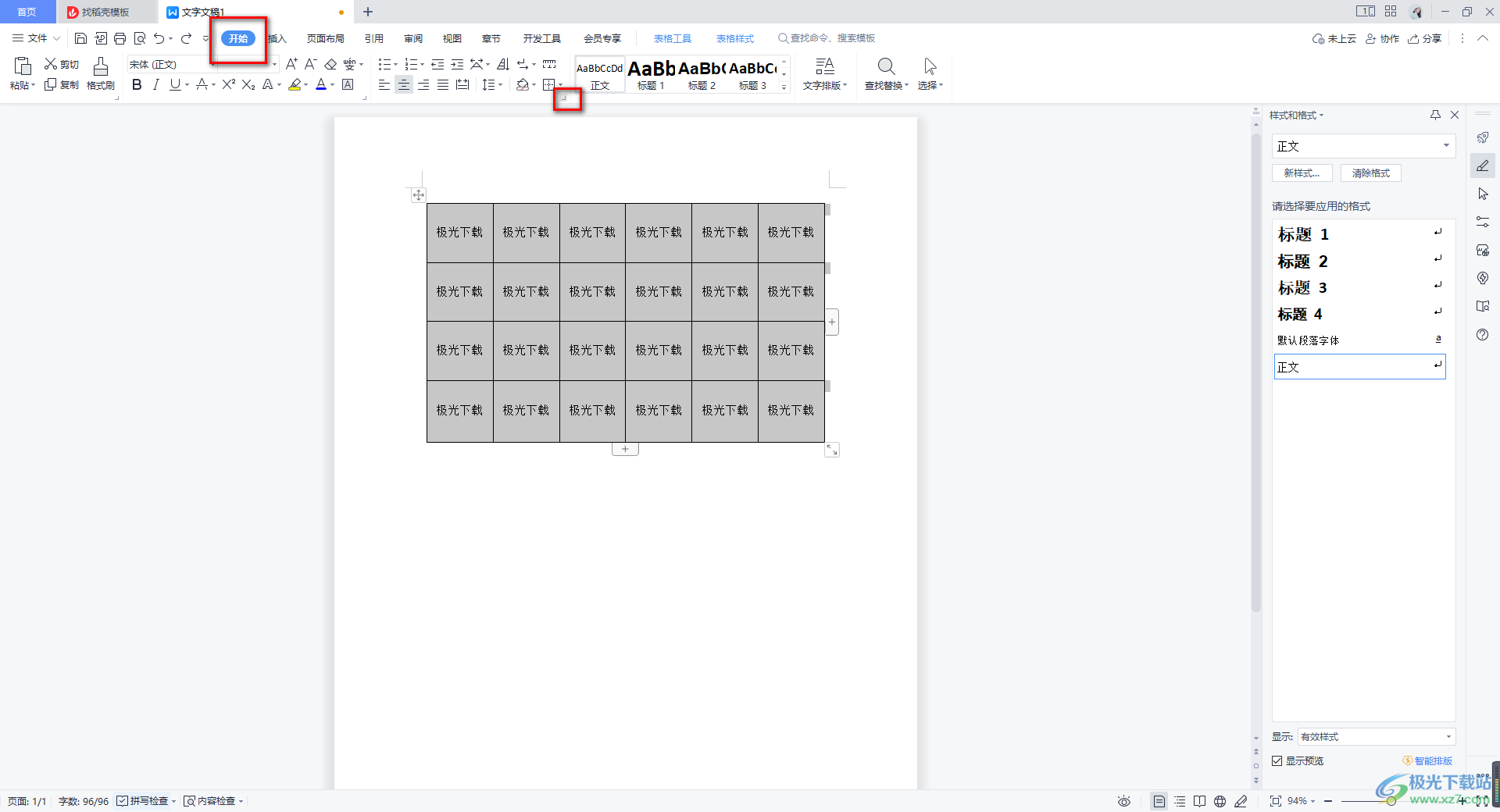Toggle Strikethrough formatting
This screenshot has width=1500, height=812.
pos(202,84)
